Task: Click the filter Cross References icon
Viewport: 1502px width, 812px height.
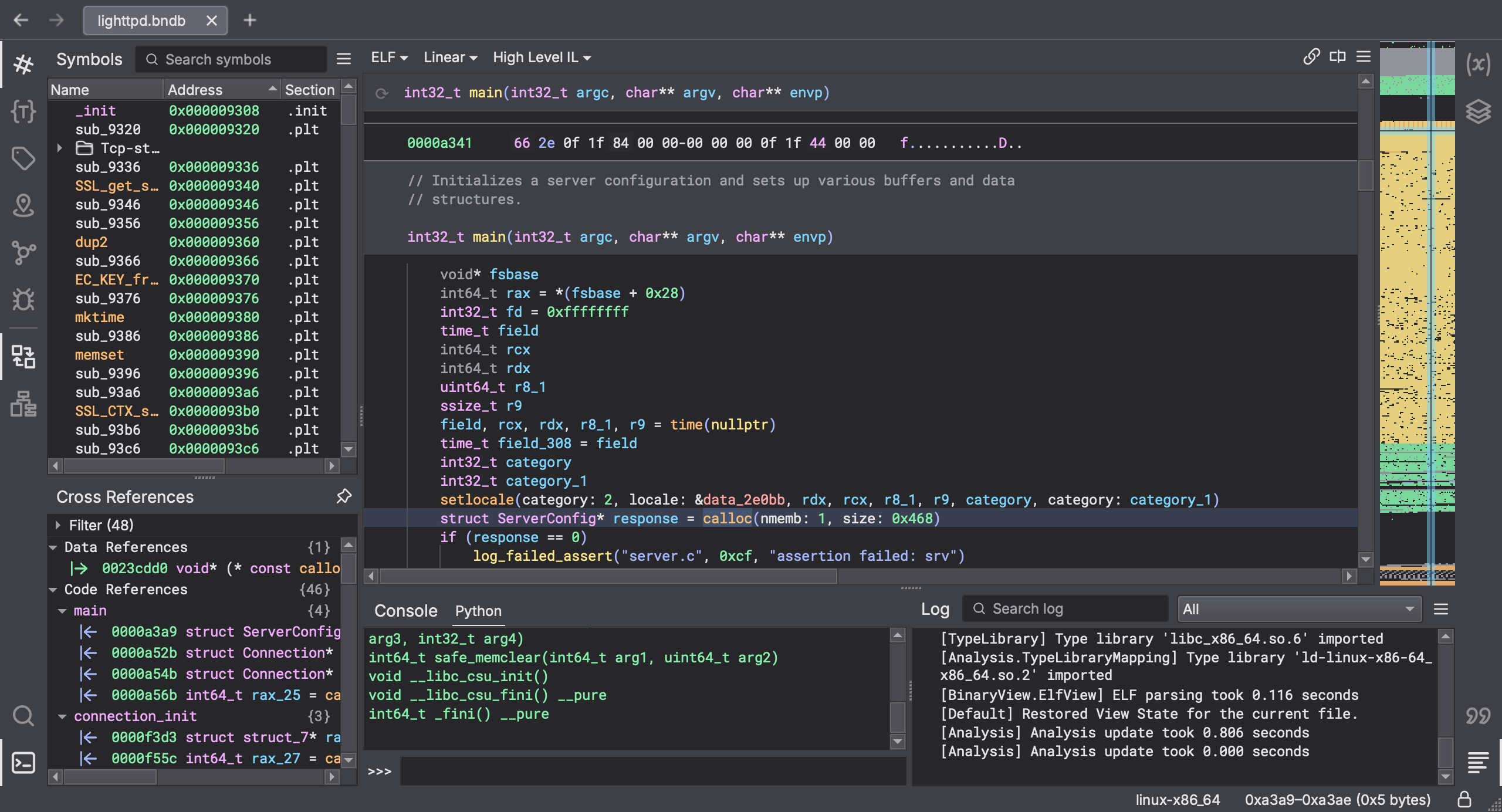Action: (x=57, y=524)
